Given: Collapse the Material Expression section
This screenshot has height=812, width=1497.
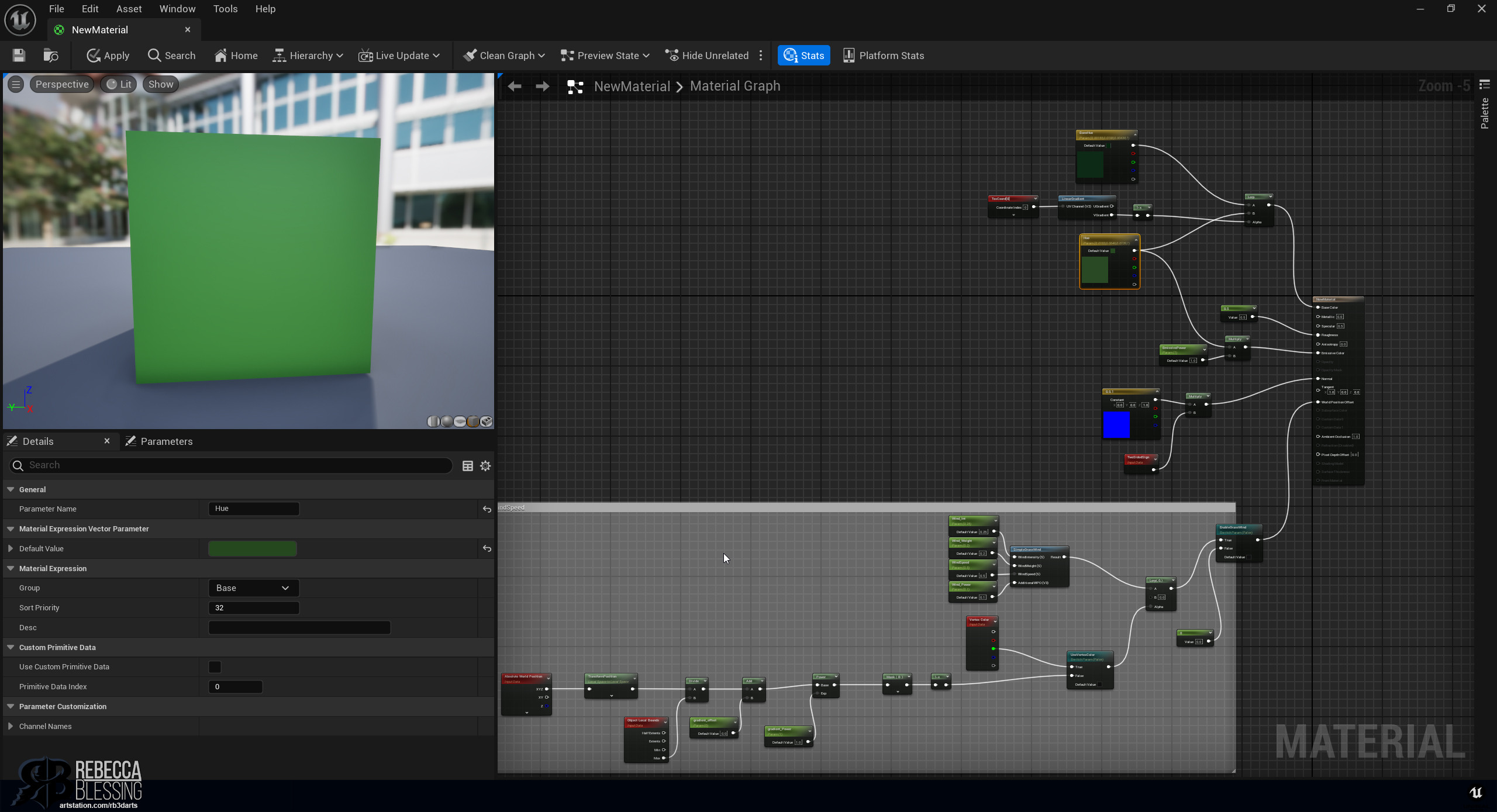Looking at the screenshot, I should [x=11, y=568].
